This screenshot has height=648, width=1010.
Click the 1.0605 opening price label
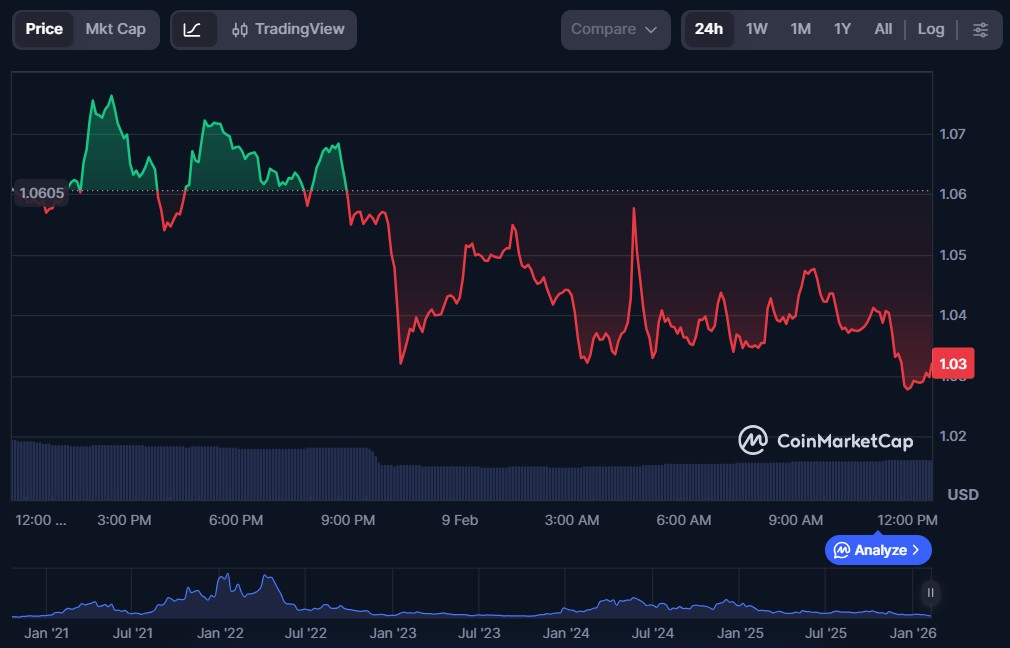41,194
